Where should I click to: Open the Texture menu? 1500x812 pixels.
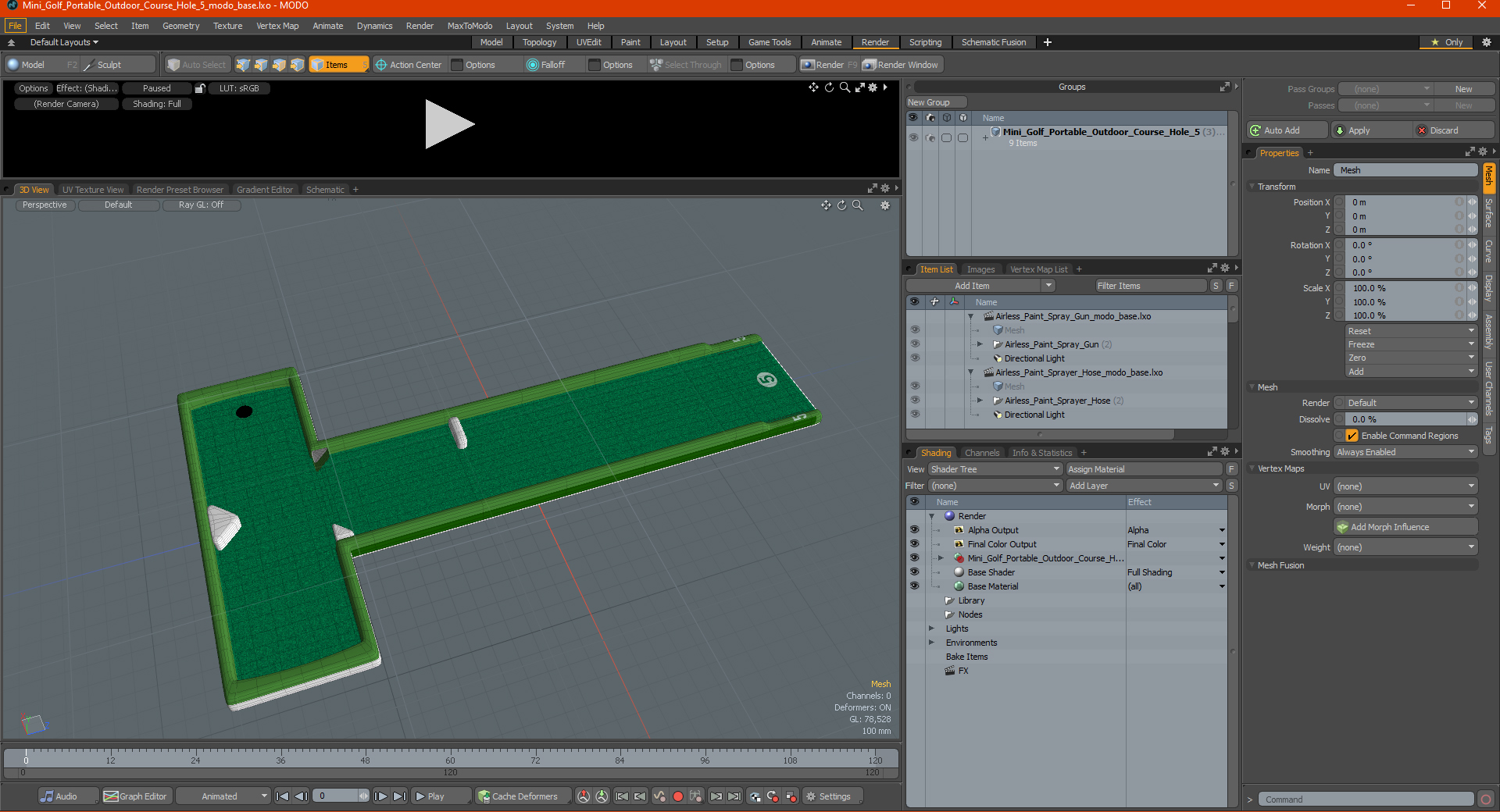pyautogui.click(x=227, y=26)
